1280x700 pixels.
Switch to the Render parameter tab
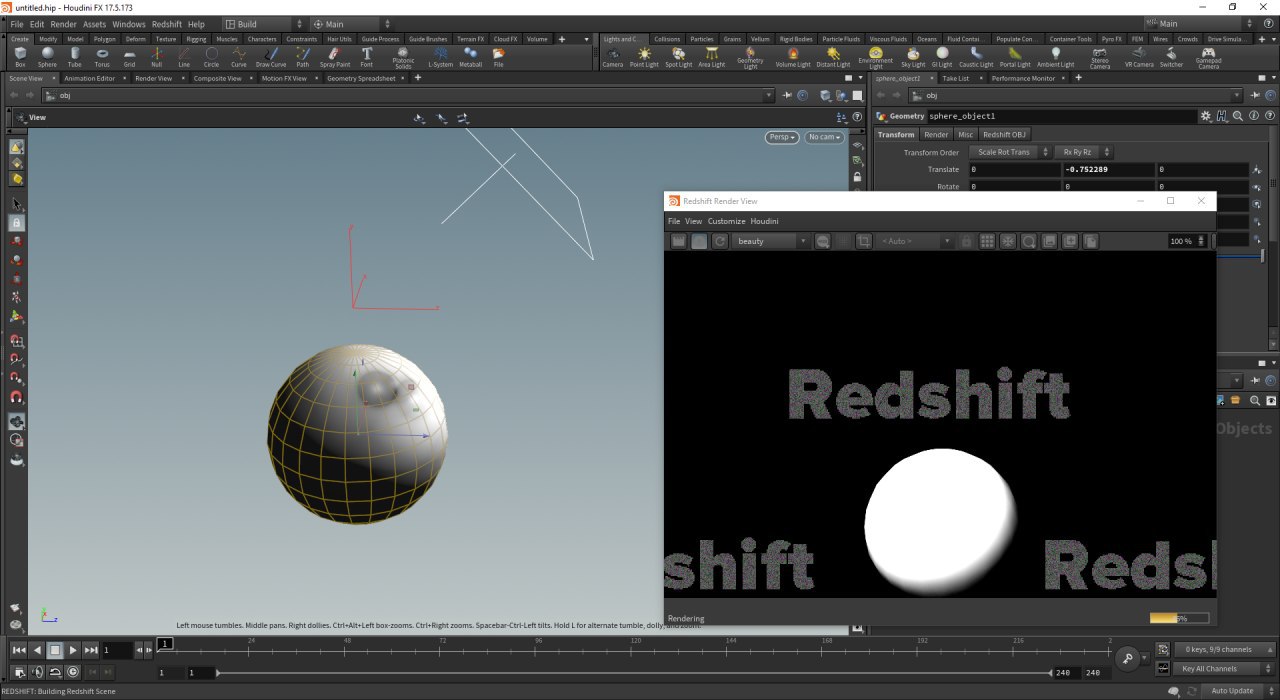(936, 134)
